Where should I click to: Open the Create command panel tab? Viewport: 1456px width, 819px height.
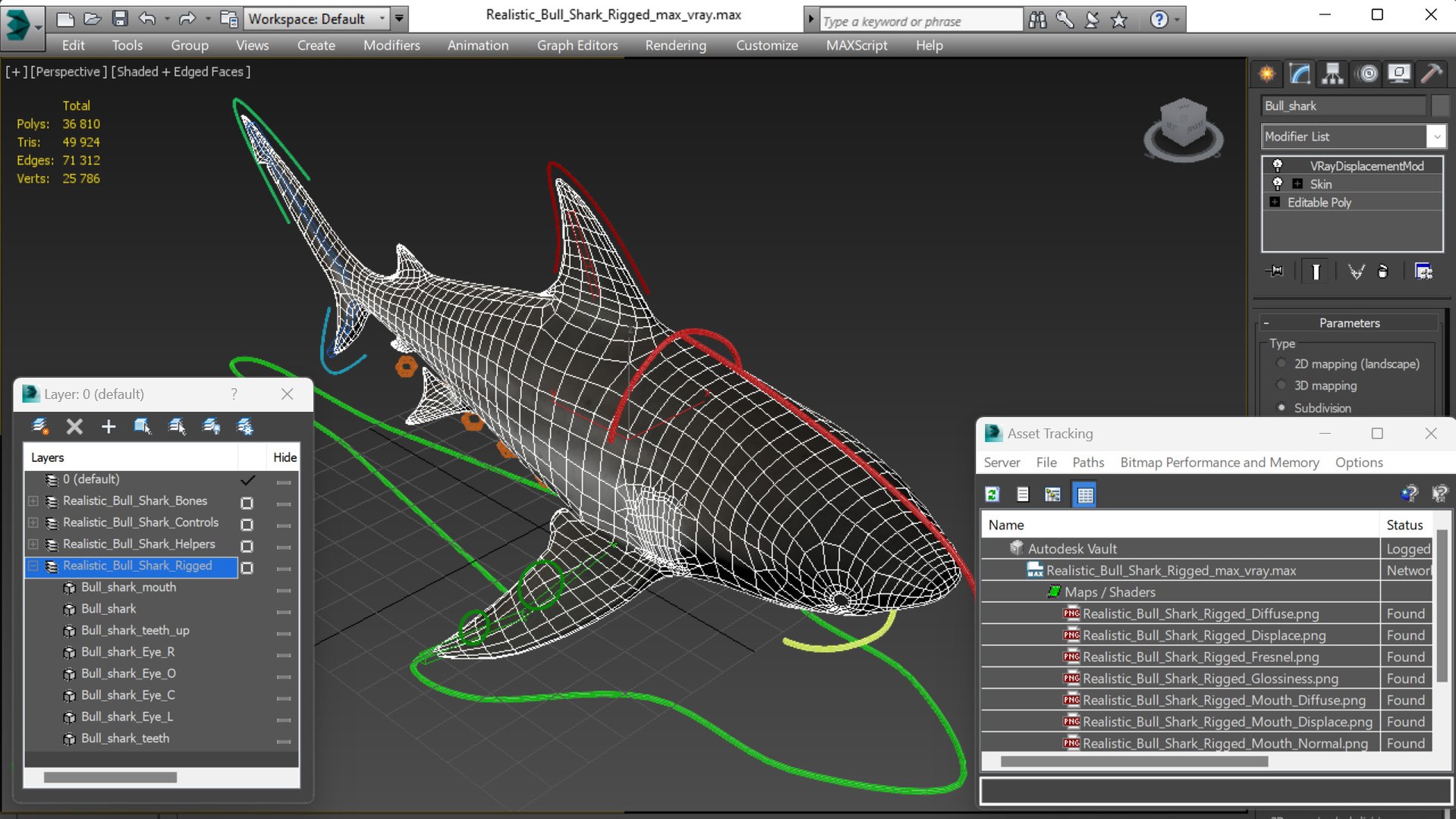pyautogui.click(x=1266, y=74)
